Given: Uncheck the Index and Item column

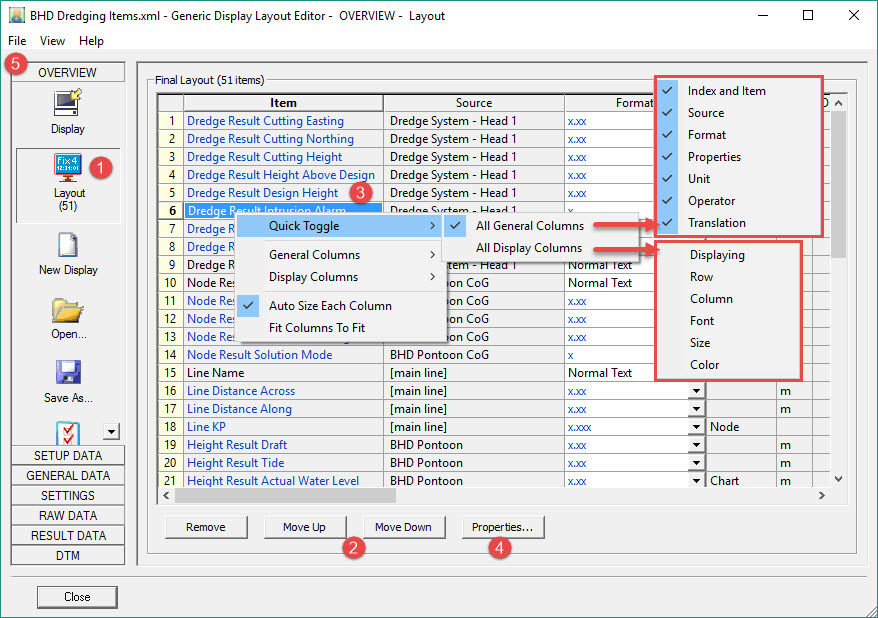Looking at the screenshot, I should point(726,91).
